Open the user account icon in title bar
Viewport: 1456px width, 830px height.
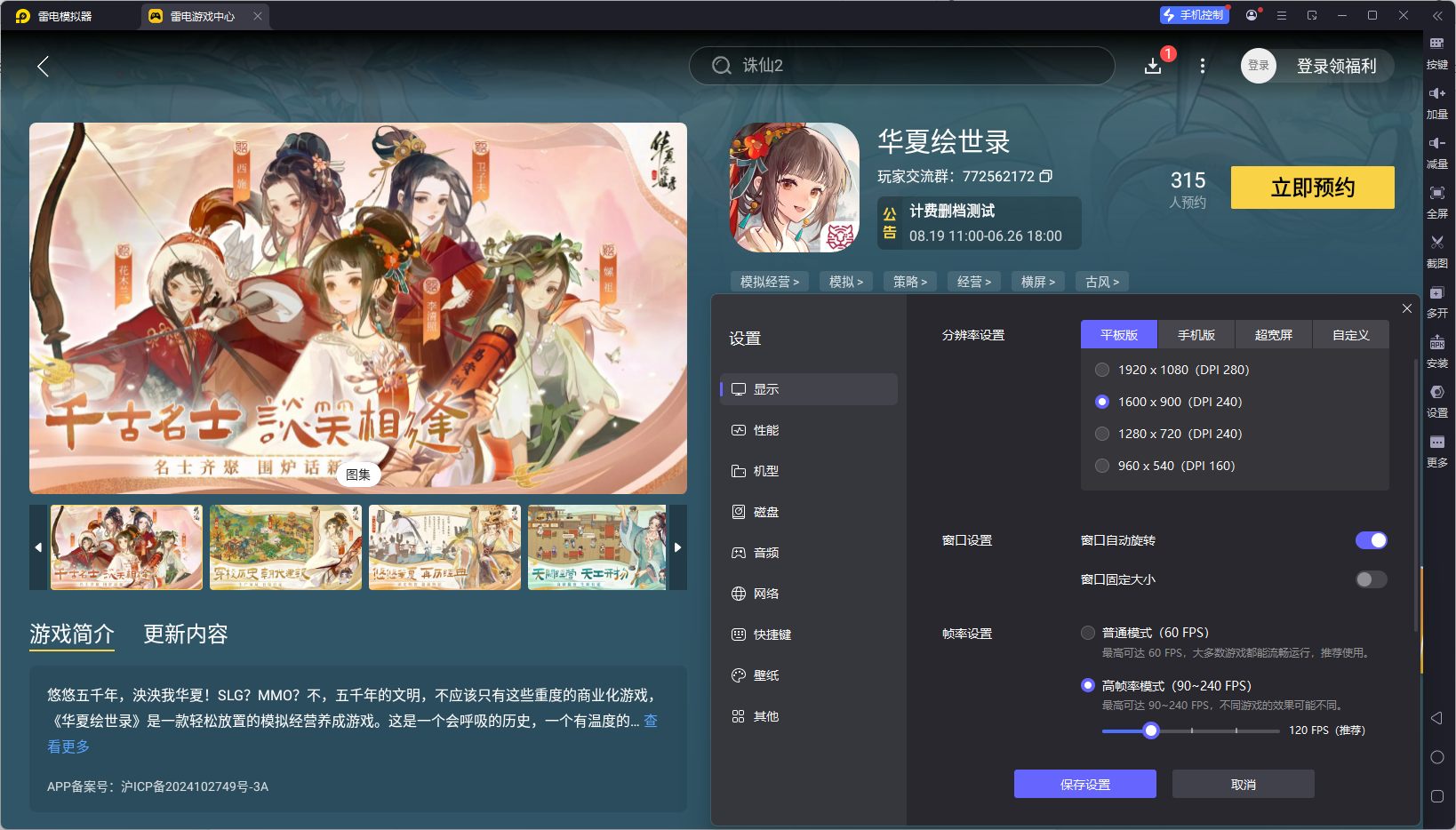[x=1253, y=15]
